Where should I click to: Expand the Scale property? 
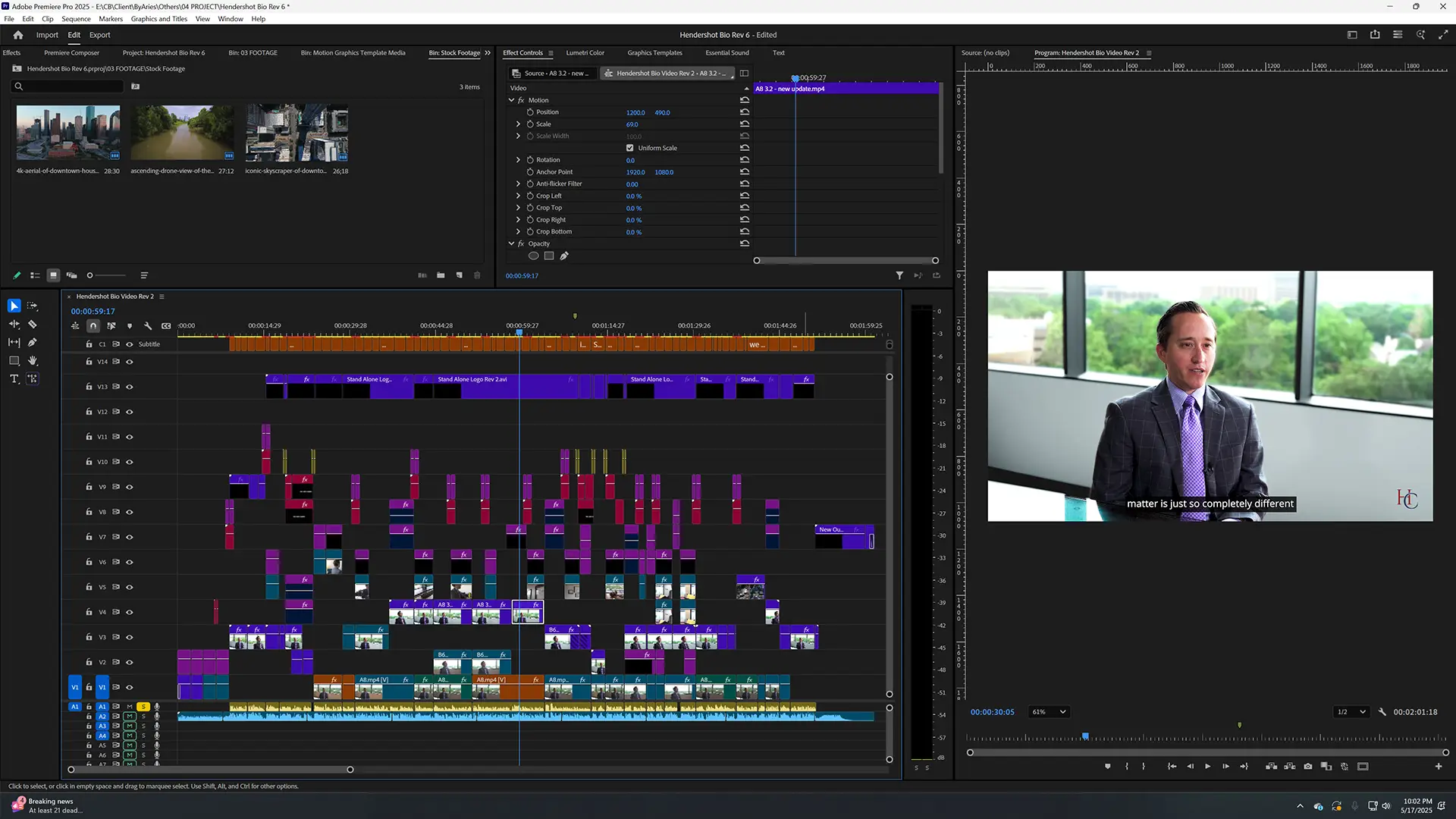click(x=519, y=124)
